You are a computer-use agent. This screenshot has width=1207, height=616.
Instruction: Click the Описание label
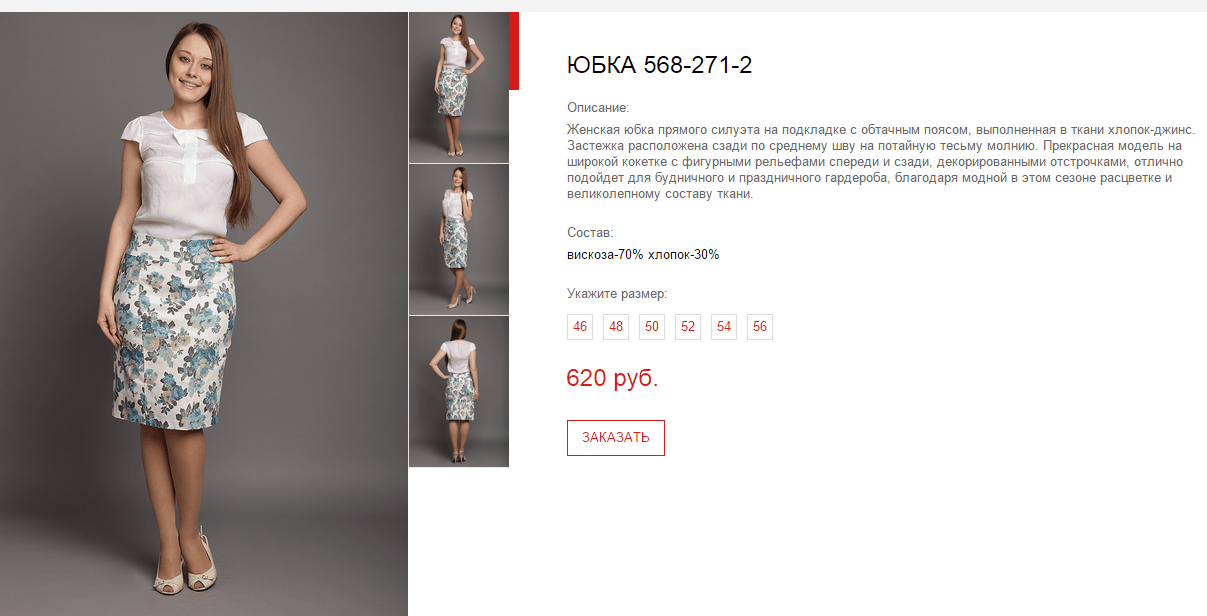(598, 107)
